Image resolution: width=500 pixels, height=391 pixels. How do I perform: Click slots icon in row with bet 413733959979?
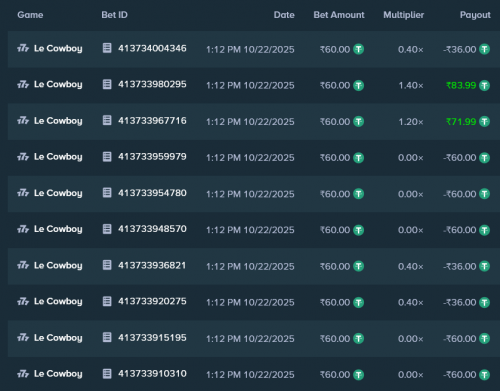click(23, 157)
